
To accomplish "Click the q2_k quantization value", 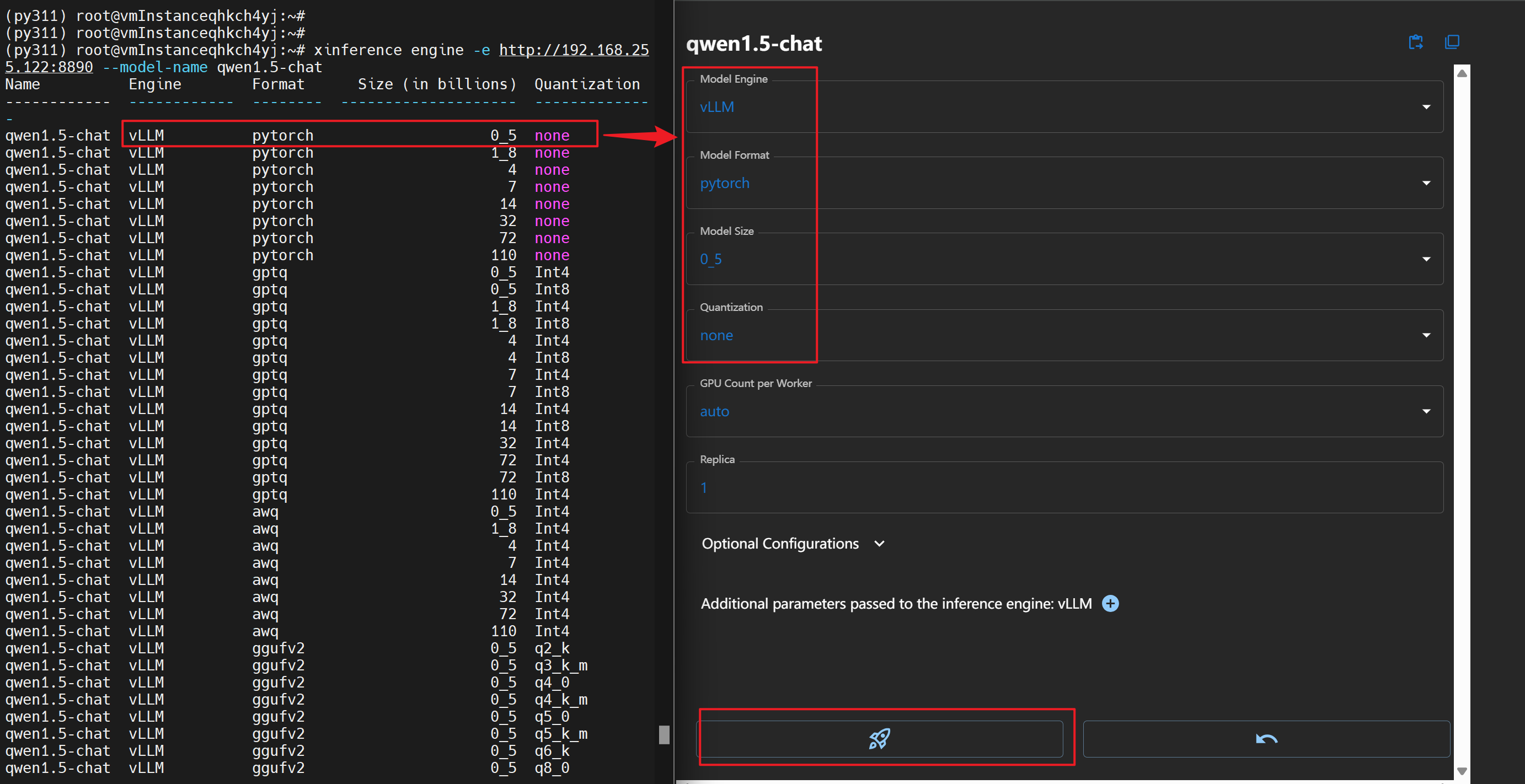I will coord(552,648).
